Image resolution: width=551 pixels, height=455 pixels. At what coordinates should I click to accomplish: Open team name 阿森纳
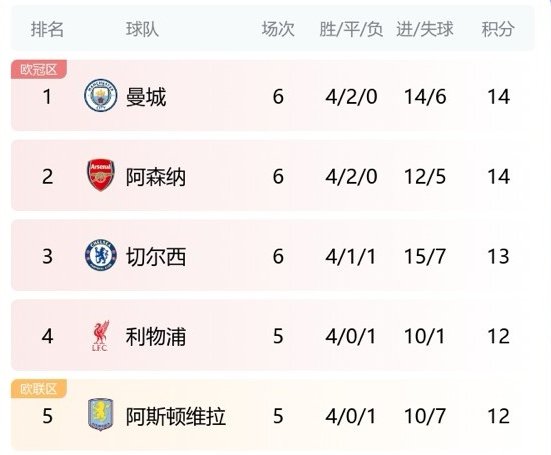point(156,177)
